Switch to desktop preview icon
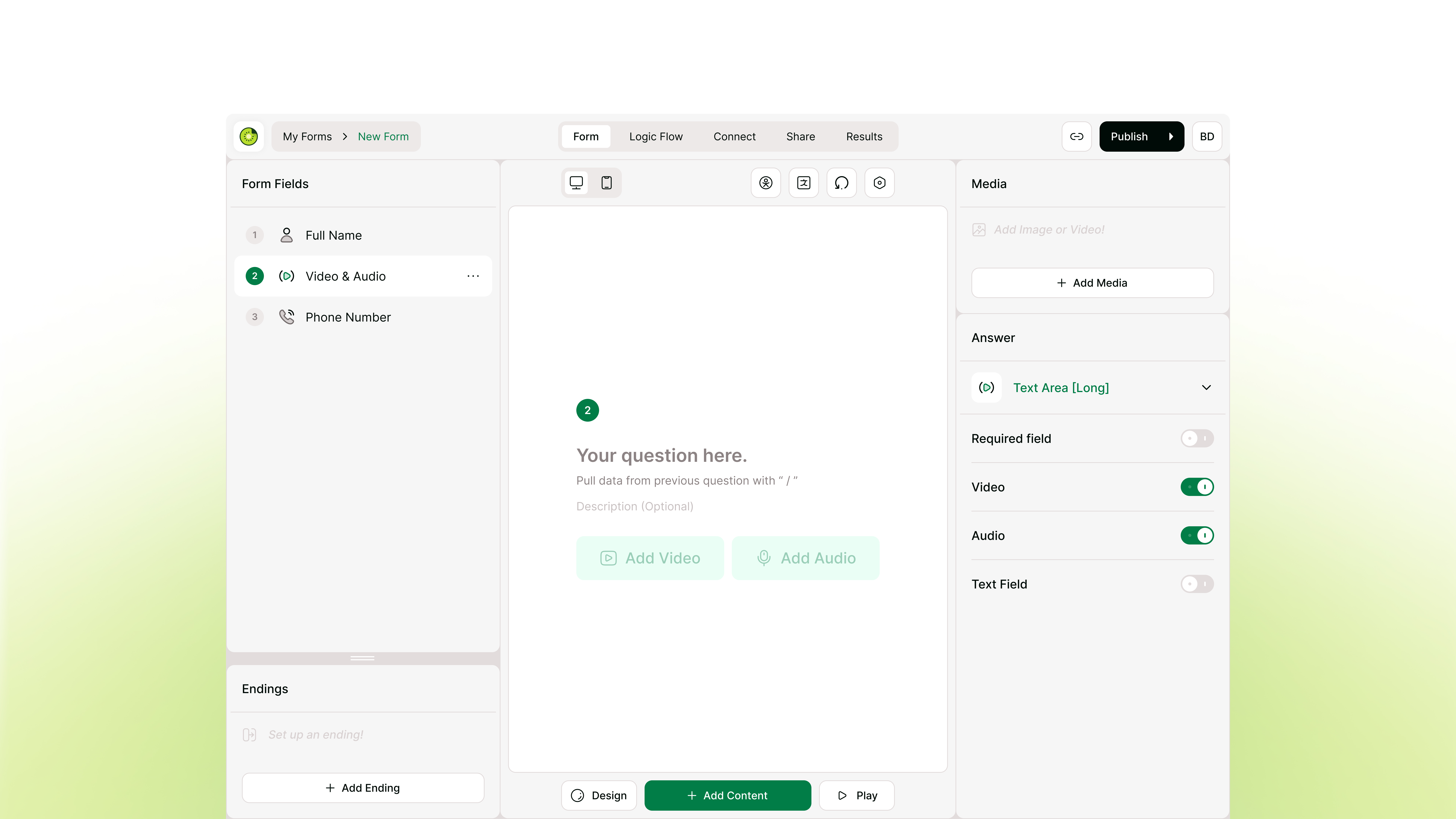The width and height of the screenshot is (1456, 819). coord(576,183)
